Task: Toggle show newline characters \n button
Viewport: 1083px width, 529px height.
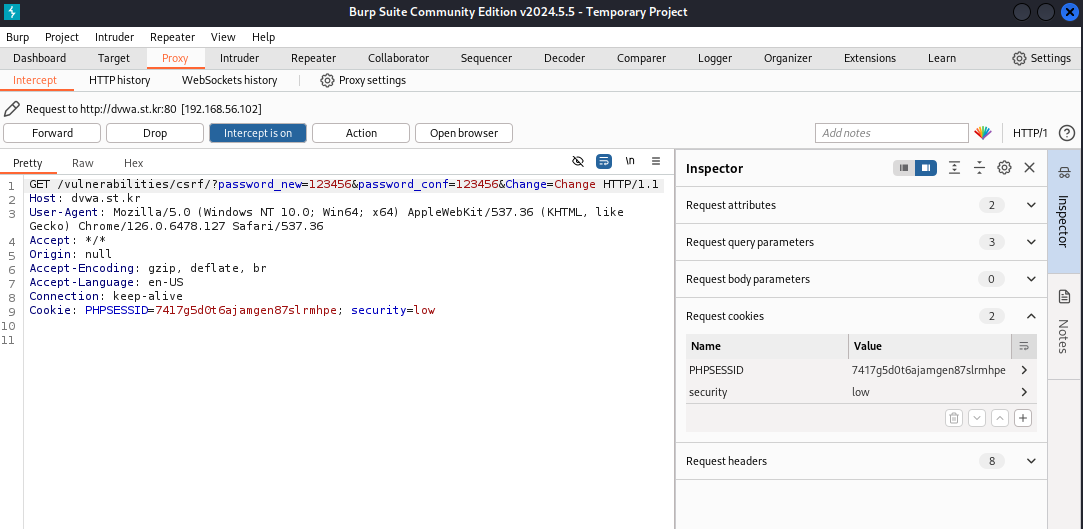Action: click(630, 162)
